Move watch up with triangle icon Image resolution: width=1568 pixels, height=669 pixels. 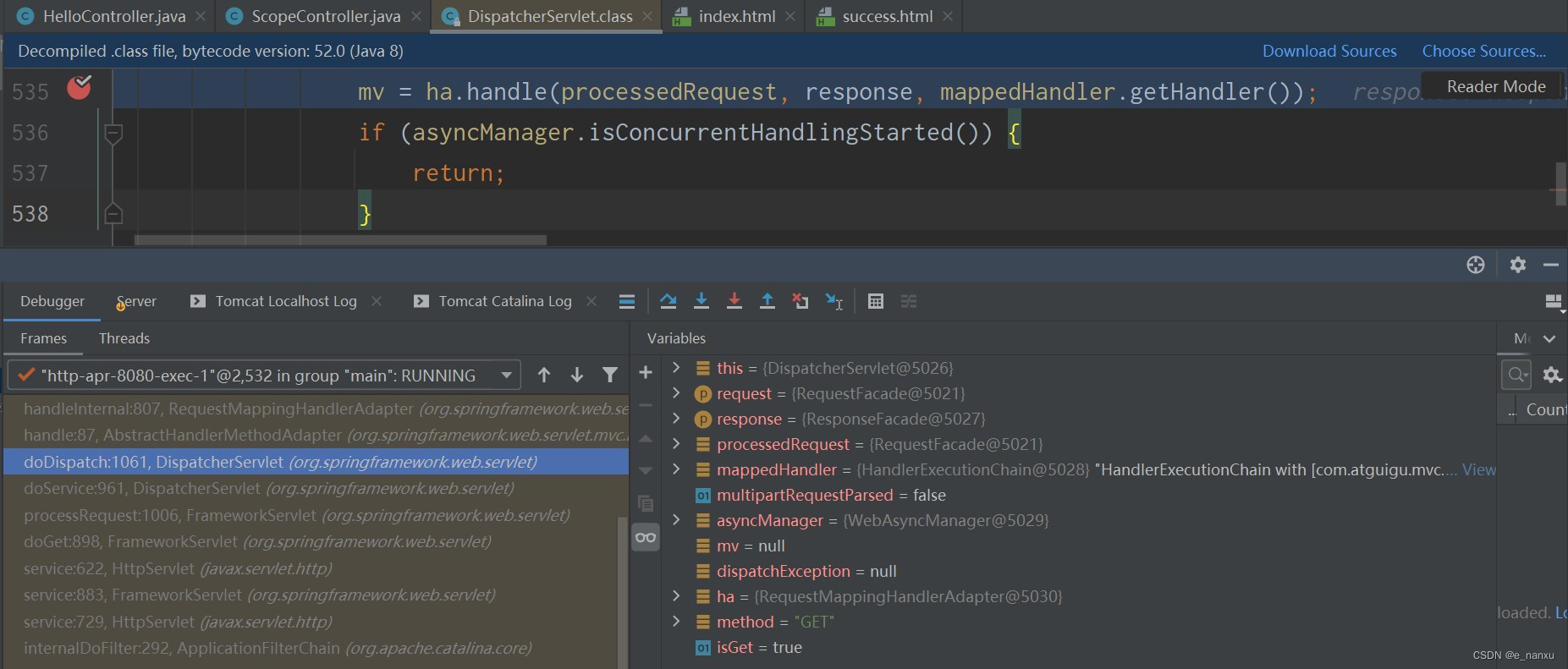point(646,438)
